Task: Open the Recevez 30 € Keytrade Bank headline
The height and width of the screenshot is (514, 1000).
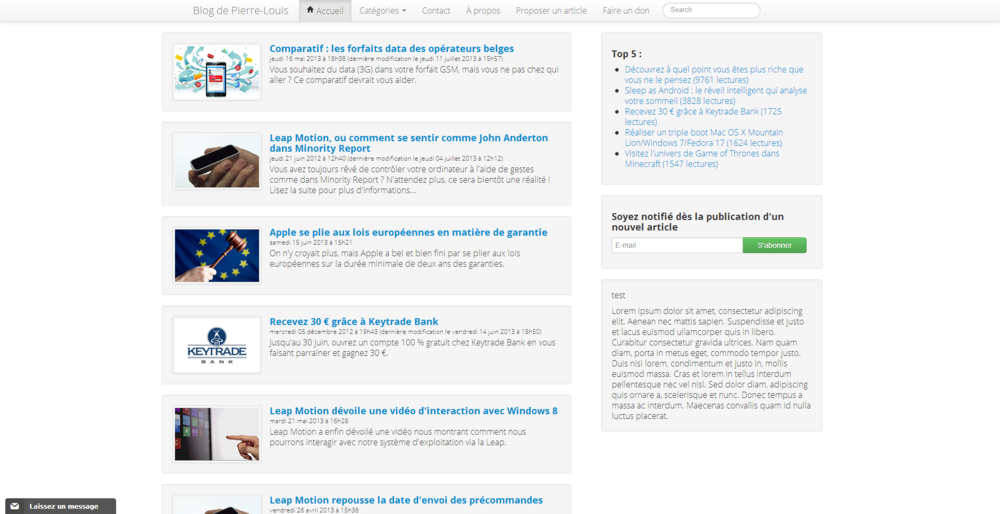Action: pos(354,321)
